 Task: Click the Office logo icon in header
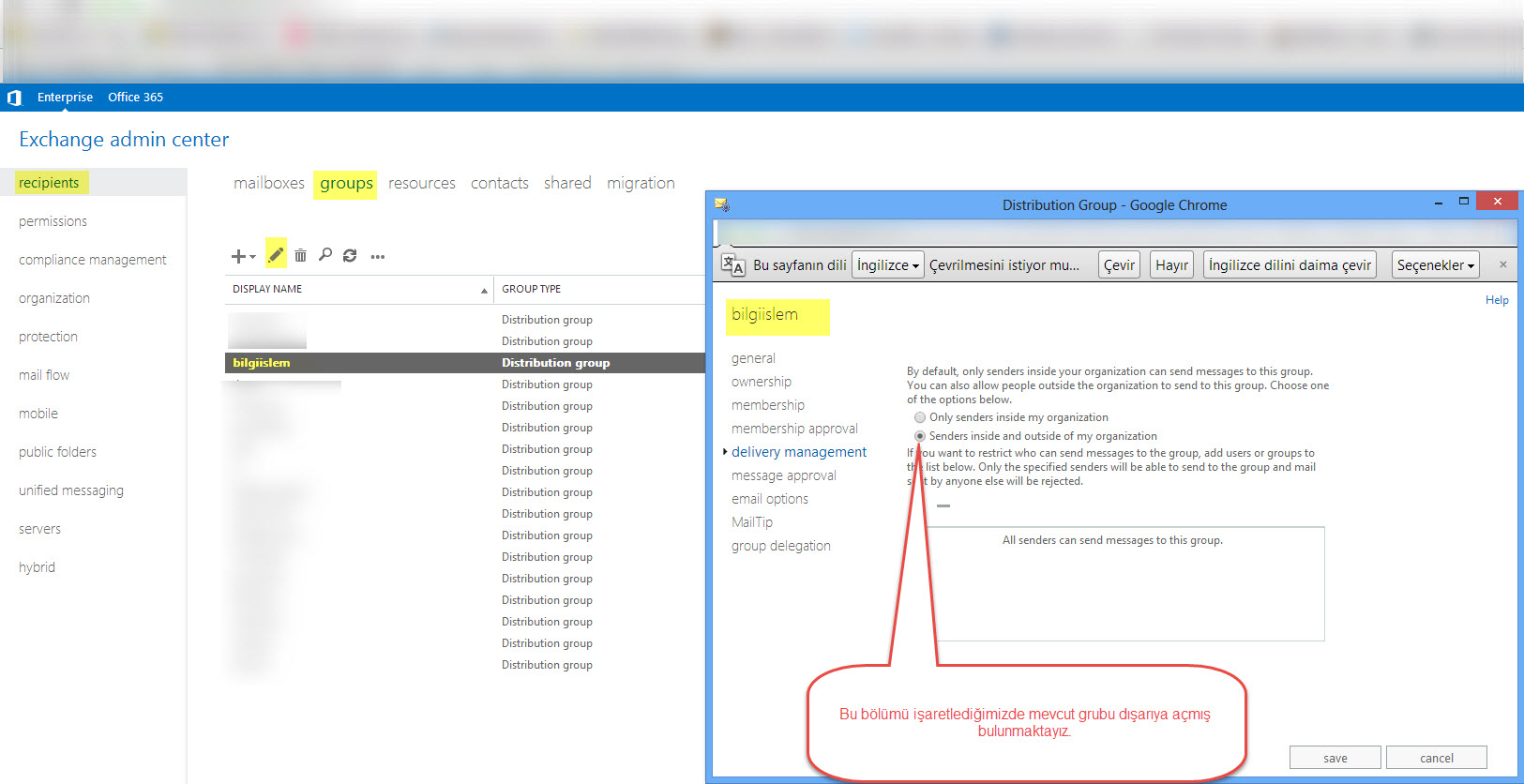click(x=14, y=98)
